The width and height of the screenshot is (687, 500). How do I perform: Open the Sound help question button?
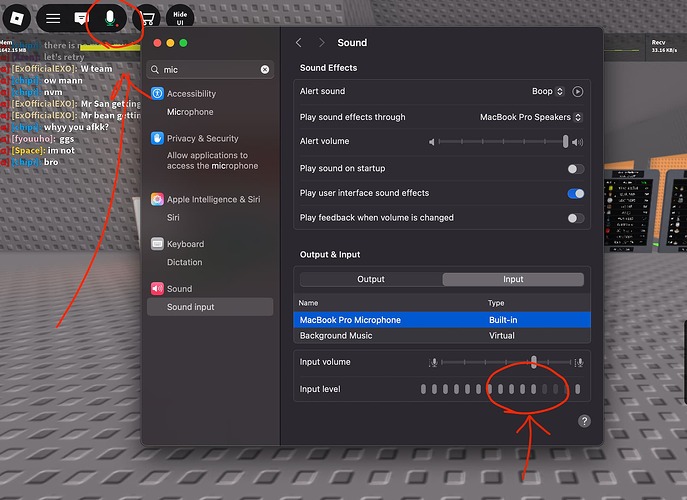click(x=584, y=421)
